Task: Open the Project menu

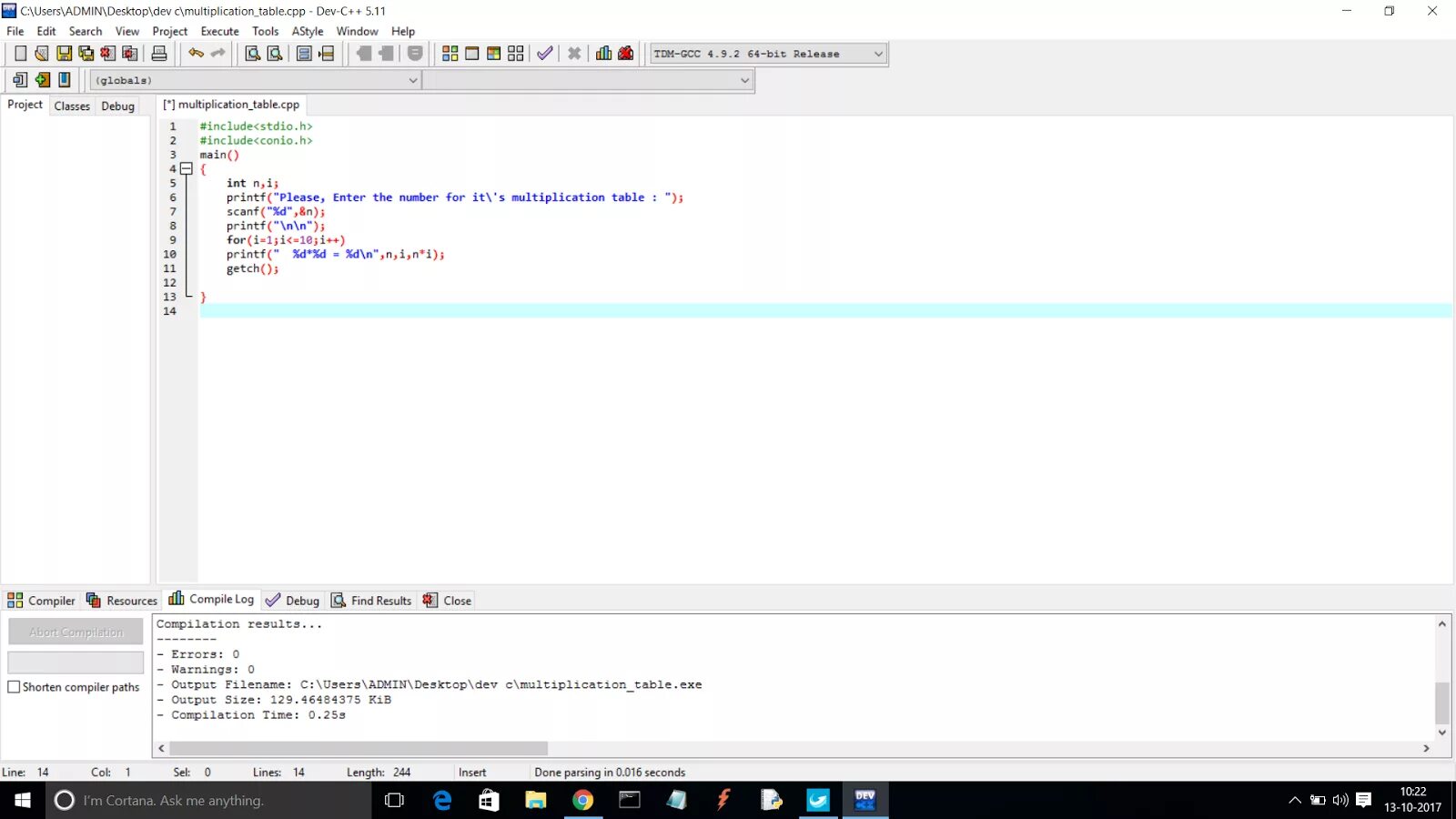Action: pos(170,31)
